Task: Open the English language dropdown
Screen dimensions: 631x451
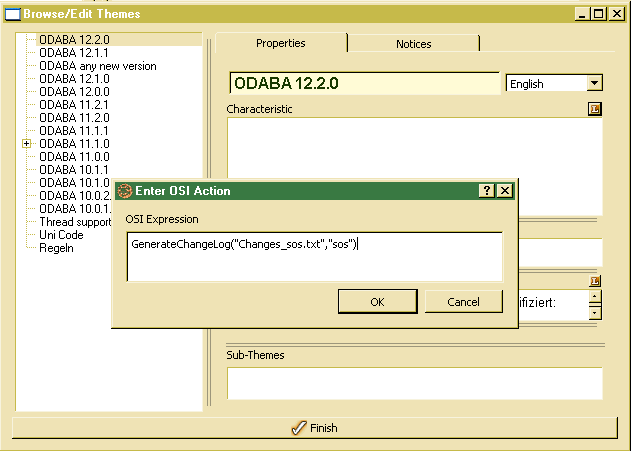Action: click(595, 84)
